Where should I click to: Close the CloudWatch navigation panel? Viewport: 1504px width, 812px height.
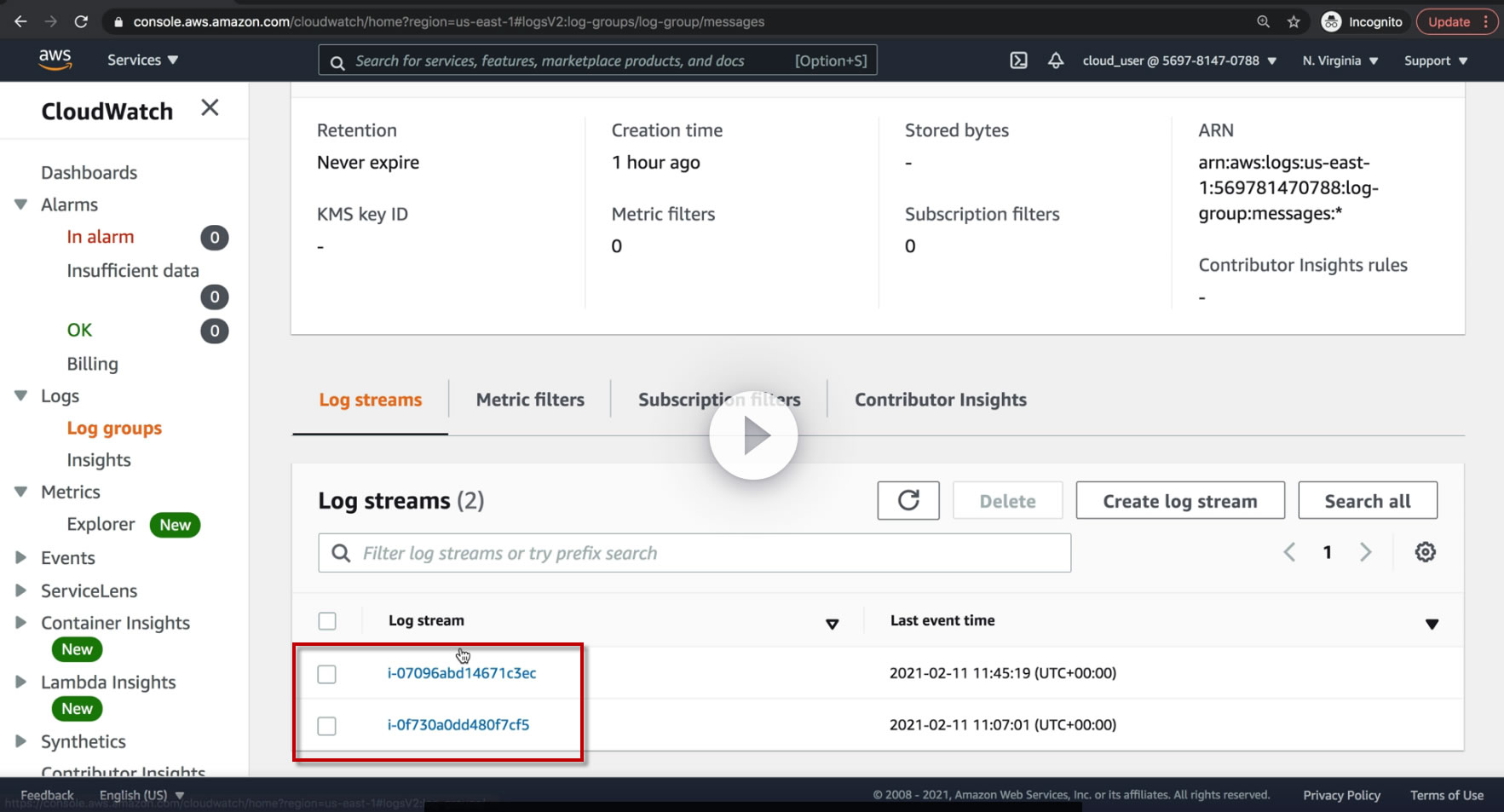pos(210,107)
